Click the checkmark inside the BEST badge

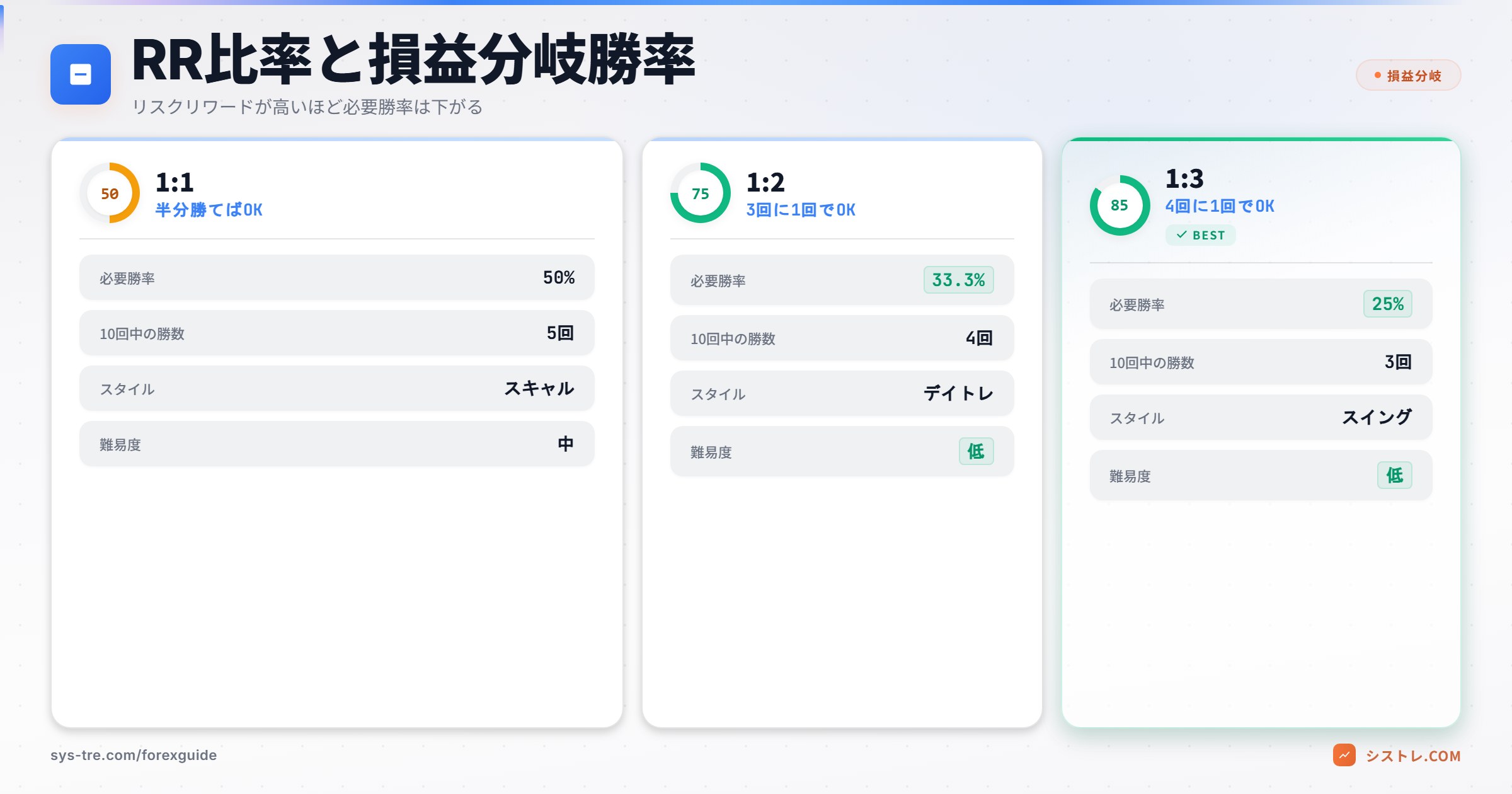click(x=1181, y=235)
